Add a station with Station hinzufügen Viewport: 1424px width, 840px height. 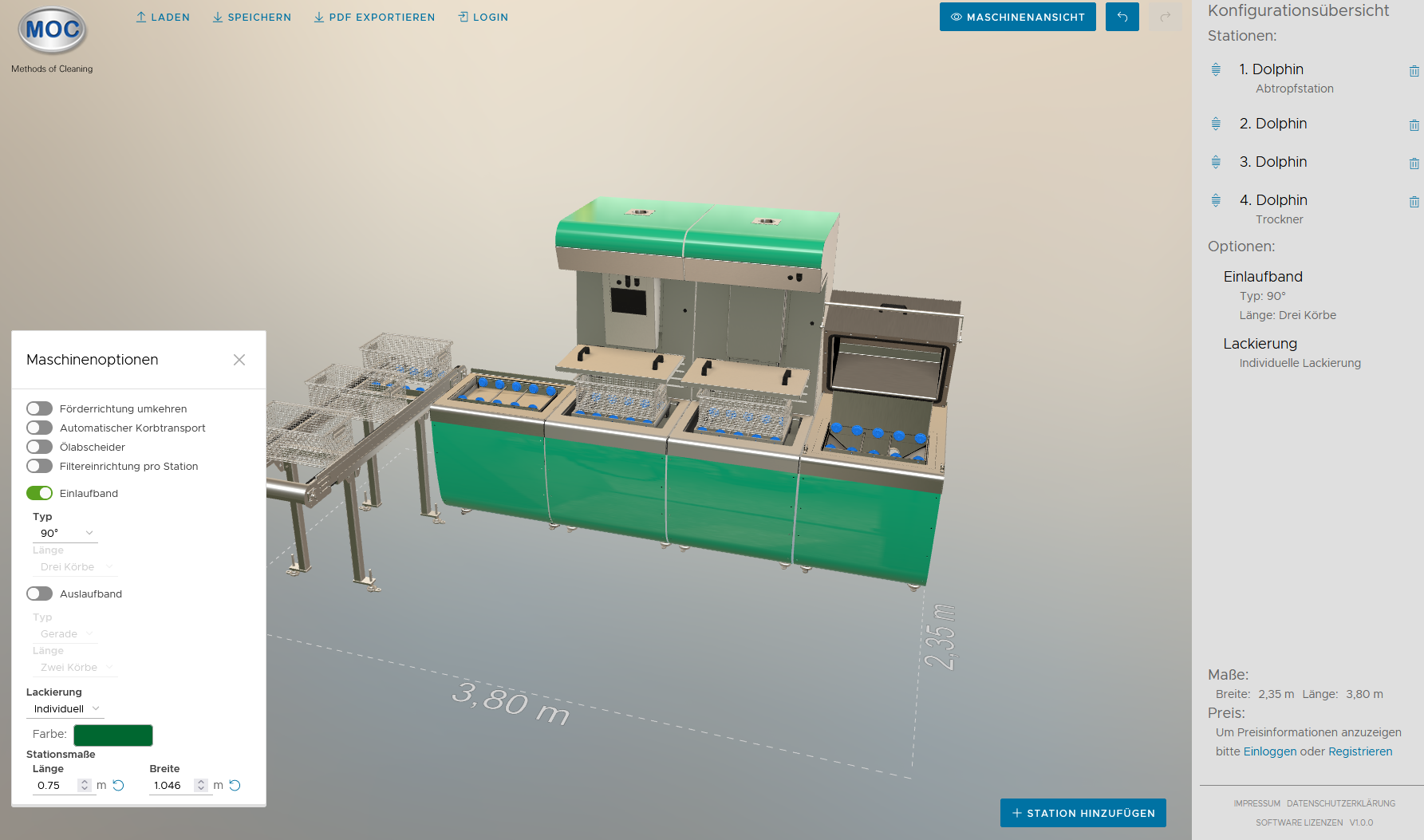[1083, 813]
